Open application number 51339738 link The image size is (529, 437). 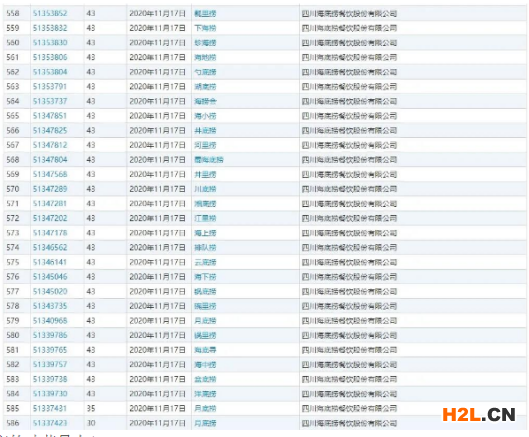point(50,379)
